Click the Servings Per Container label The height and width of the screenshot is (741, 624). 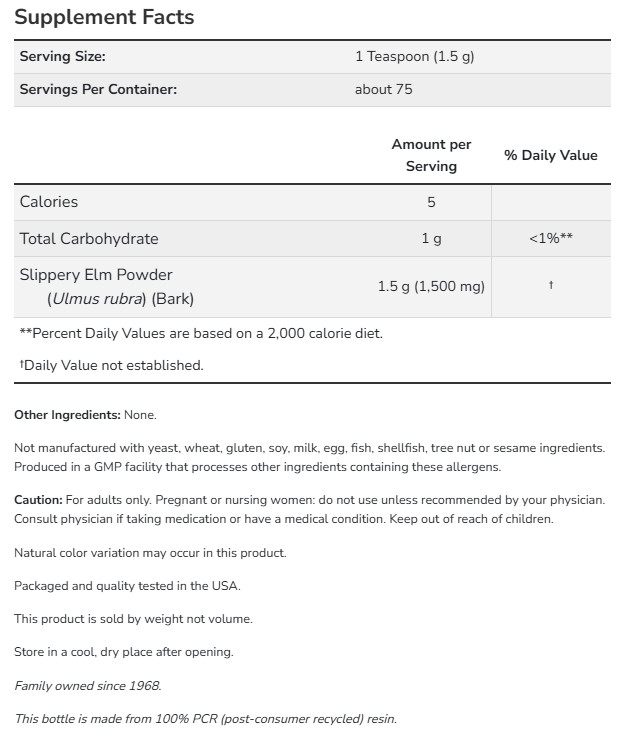tap(98, 90)
